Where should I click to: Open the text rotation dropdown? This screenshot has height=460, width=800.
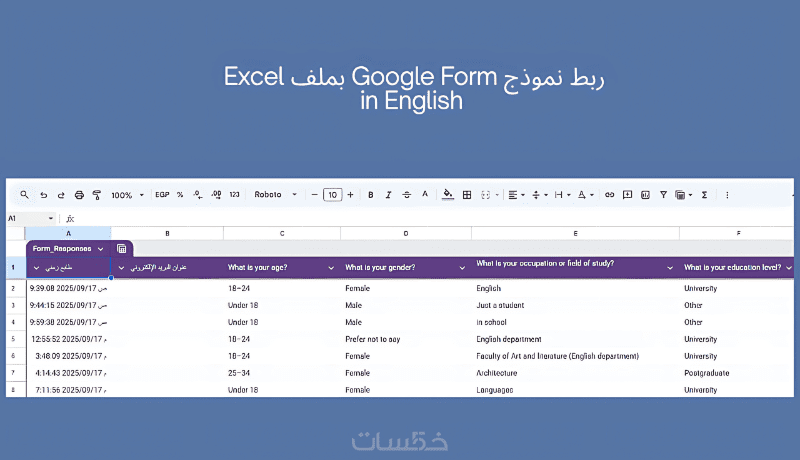click(585, 195)
